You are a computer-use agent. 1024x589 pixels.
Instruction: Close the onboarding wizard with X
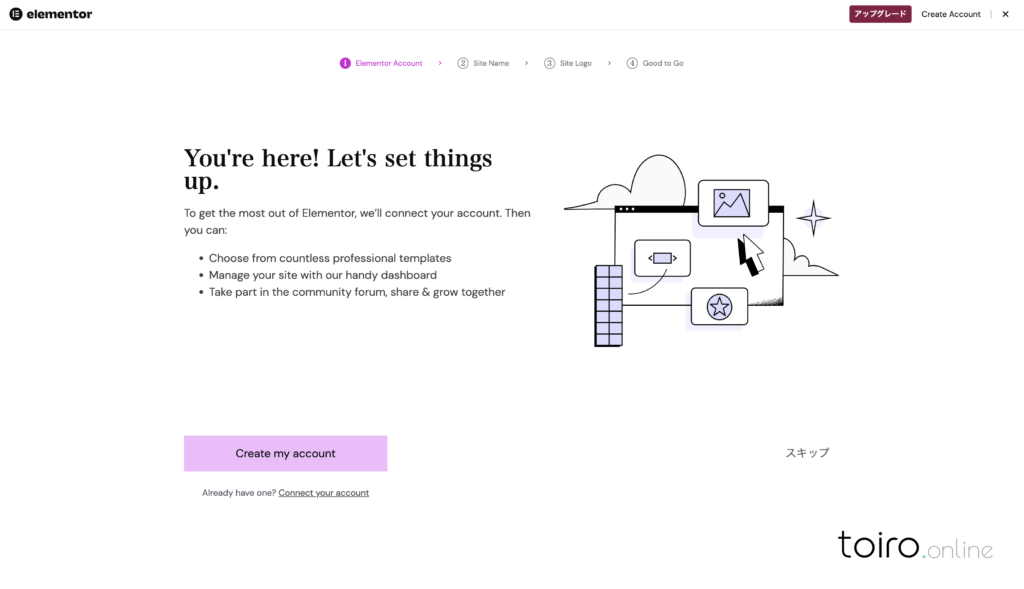(1005, 14)
